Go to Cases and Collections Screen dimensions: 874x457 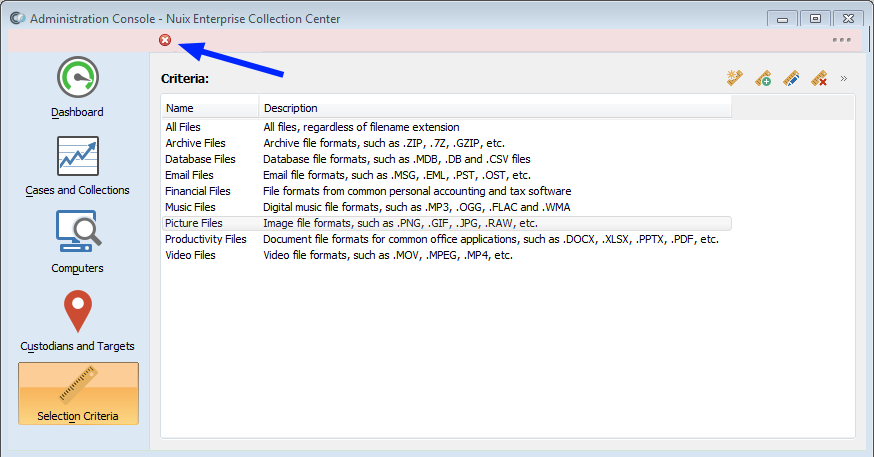[x=77, y=166]
